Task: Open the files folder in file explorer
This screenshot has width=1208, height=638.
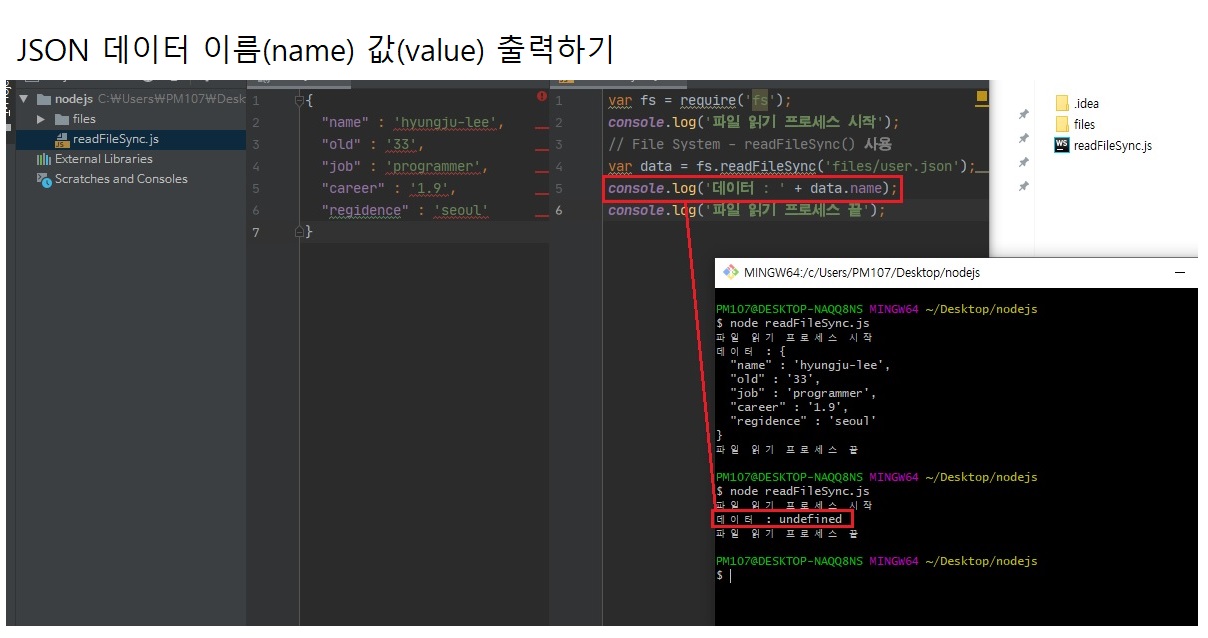Action: tap(1084, 124)
